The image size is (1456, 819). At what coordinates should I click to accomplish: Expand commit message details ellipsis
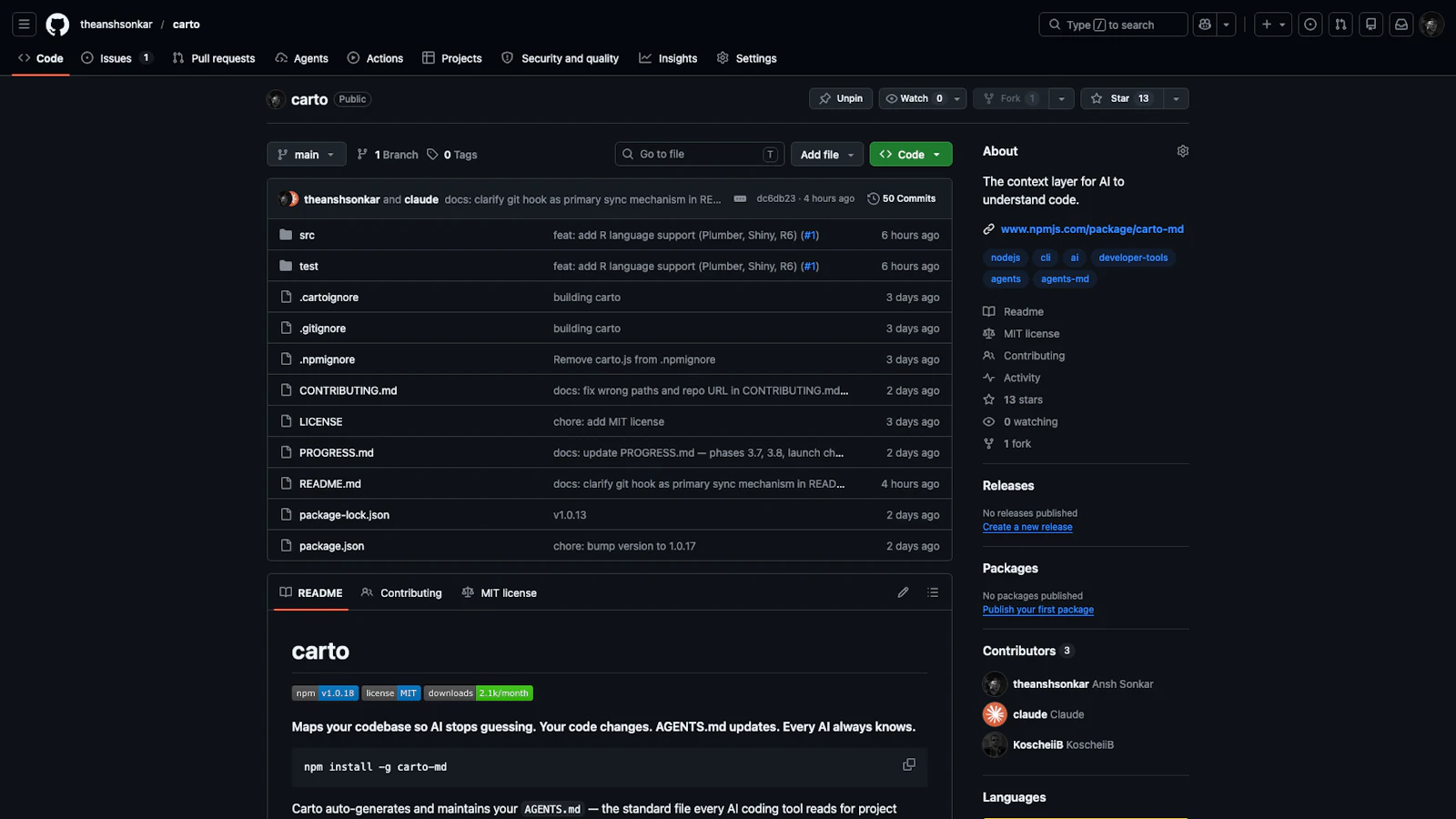click(740, 198)
